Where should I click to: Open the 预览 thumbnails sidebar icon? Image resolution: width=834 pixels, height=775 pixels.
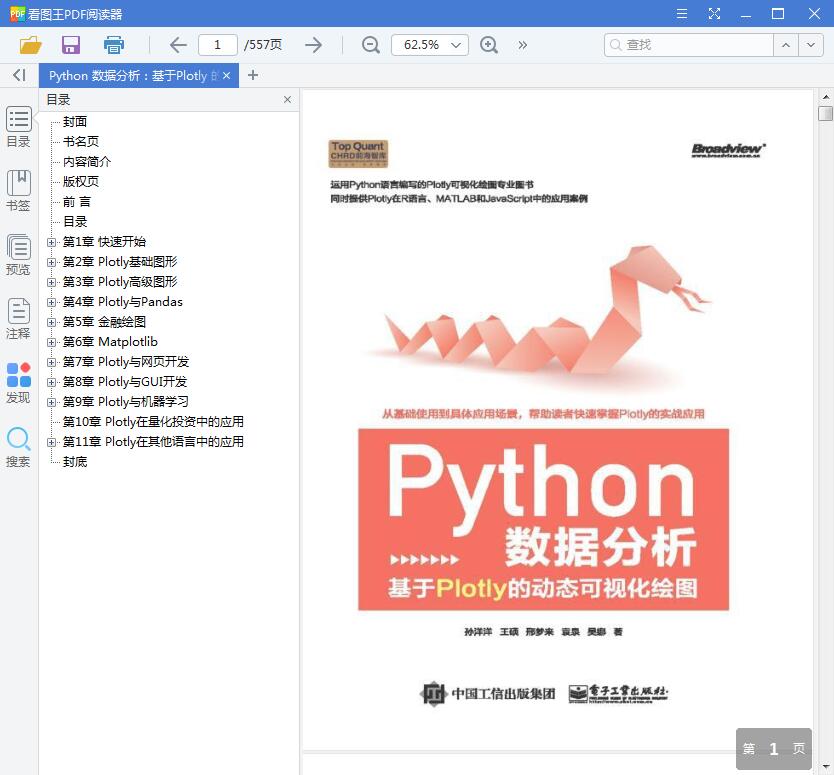(x=19, y=255)
